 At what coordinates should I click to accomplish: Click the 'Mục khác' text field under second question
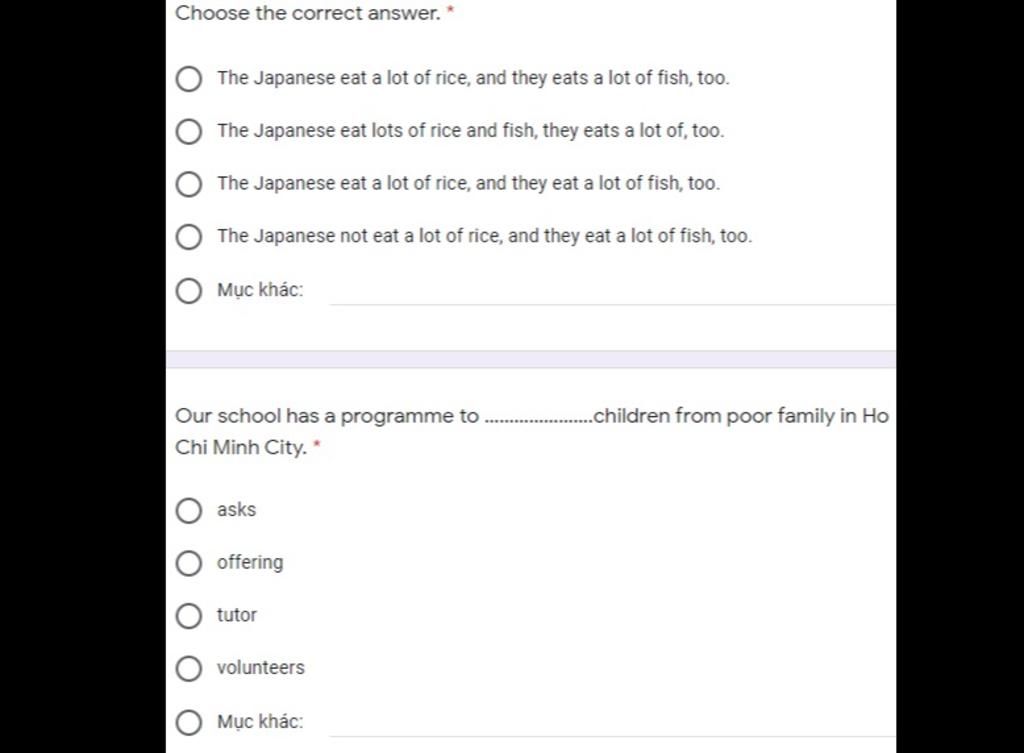pyautogui.click(x=612, y=723)
